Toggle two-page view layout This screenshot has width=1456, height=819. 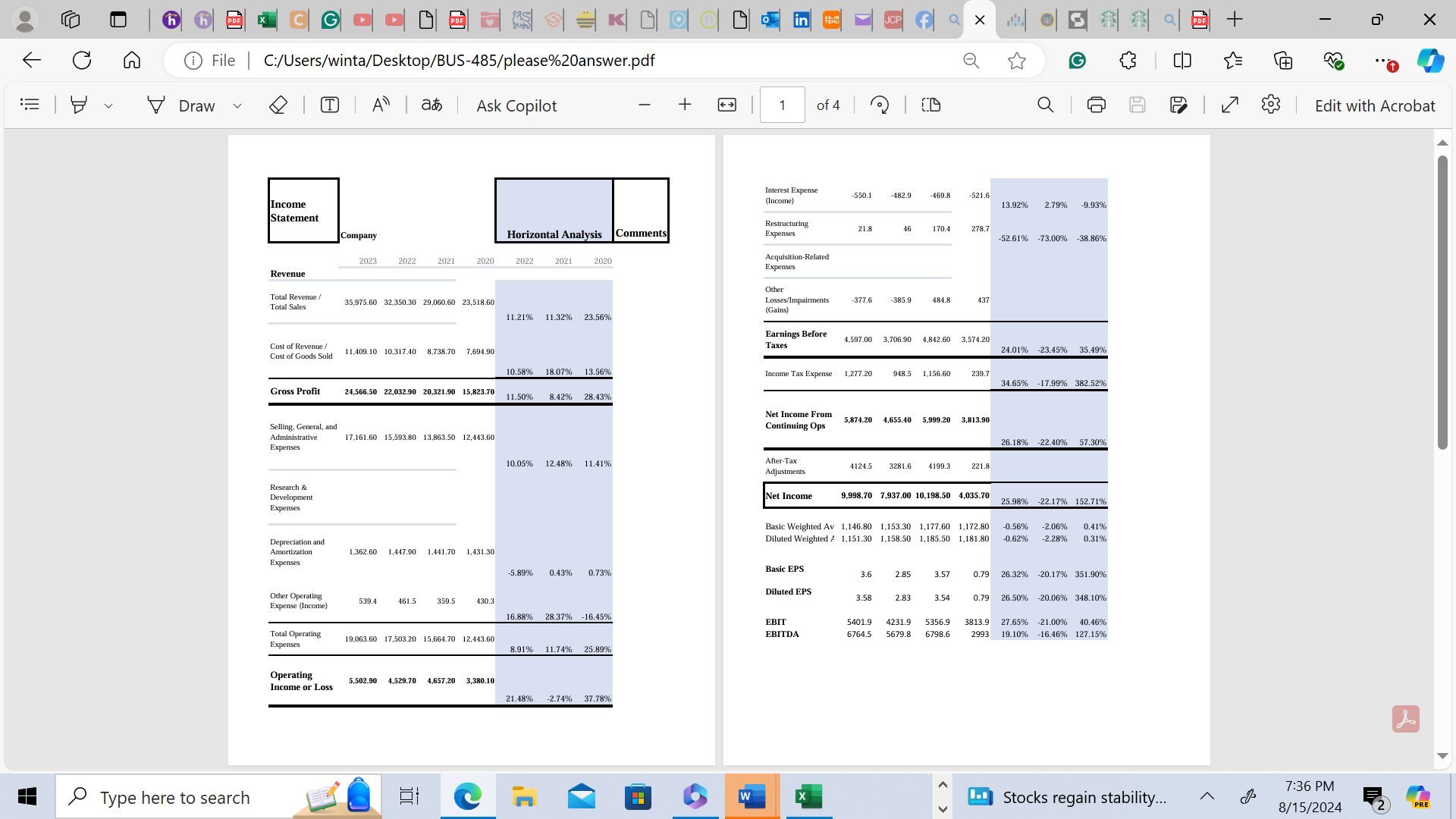click(x=930, y=105)
